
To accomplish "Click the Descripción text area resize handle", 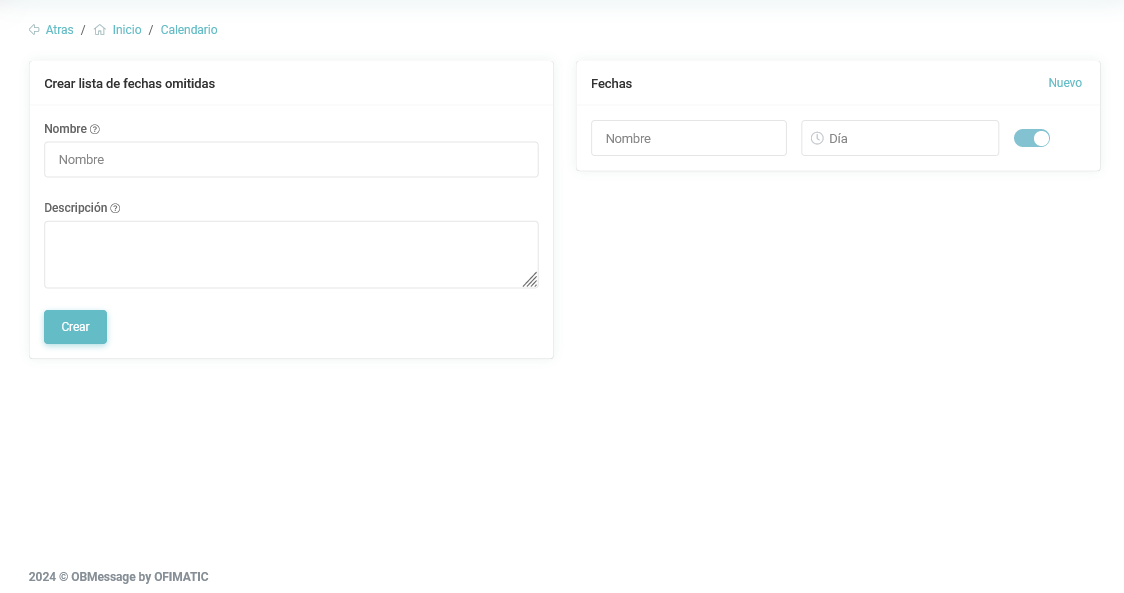I will [x=530, y=280].
